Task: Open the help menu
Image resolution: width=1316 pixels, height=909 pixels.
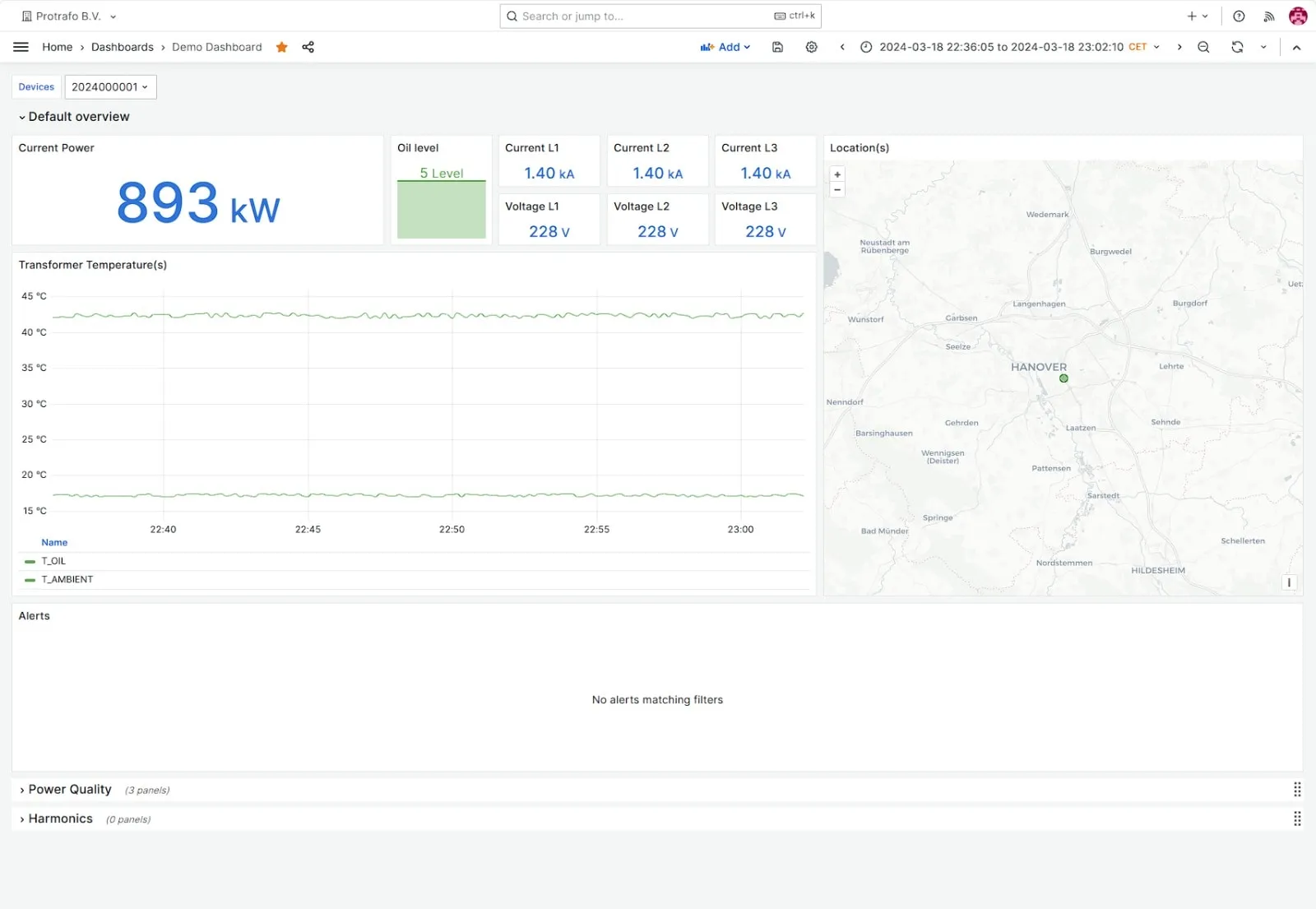Action: [1239, 16]
